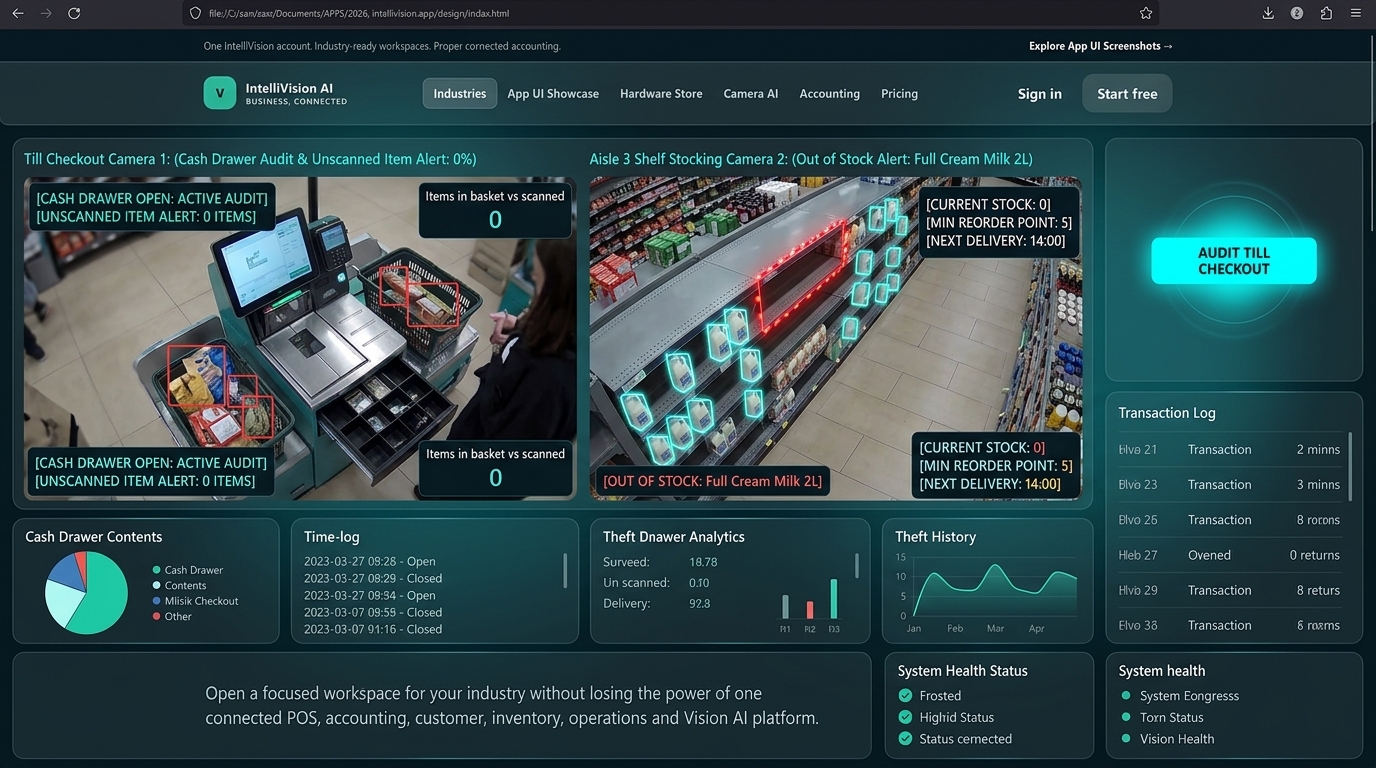Click the shield icon in the address bar
1376x768 pixels.
(195, 13)
